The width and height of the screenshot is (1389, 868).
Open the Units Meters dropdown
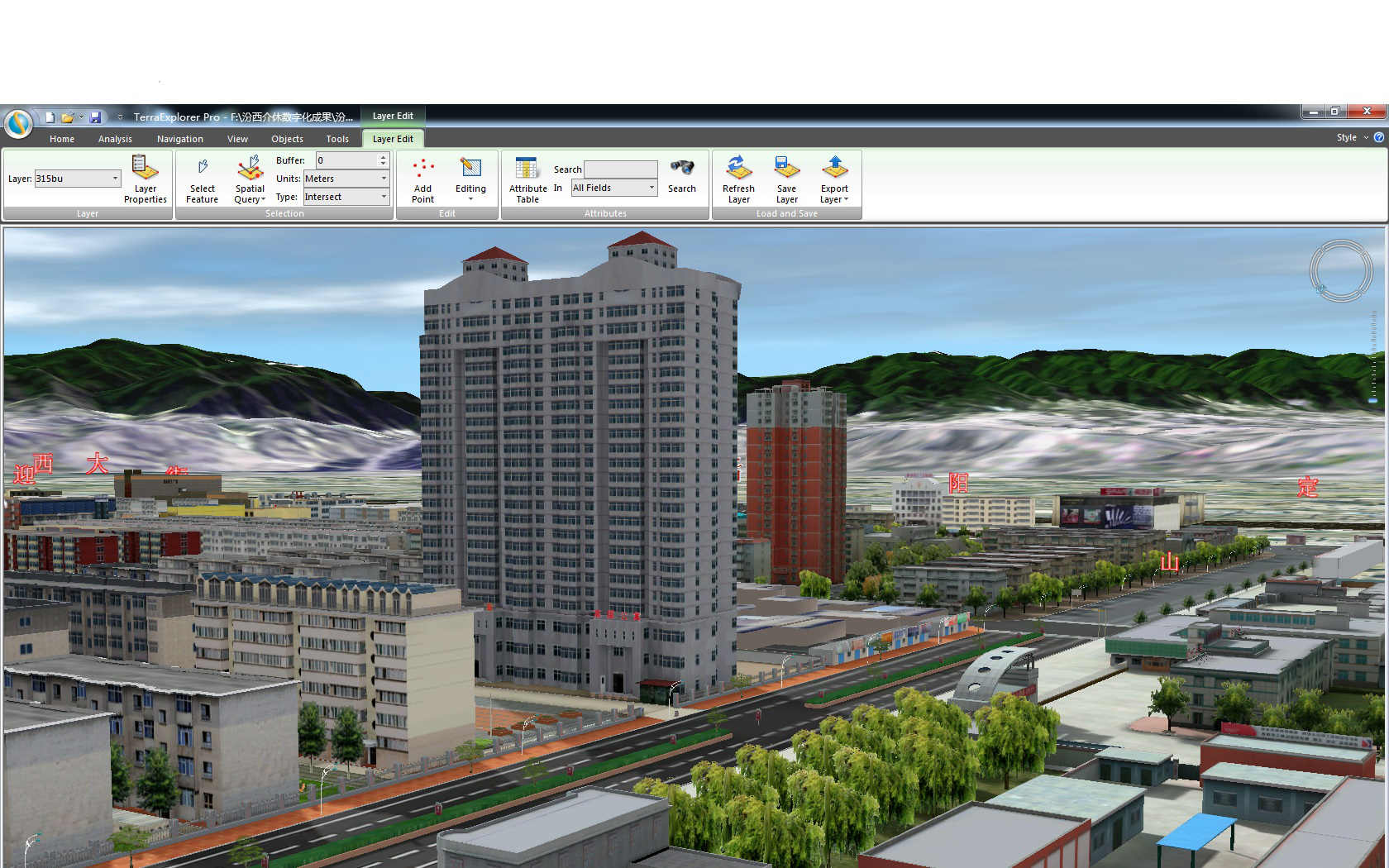tap(384, 179)
